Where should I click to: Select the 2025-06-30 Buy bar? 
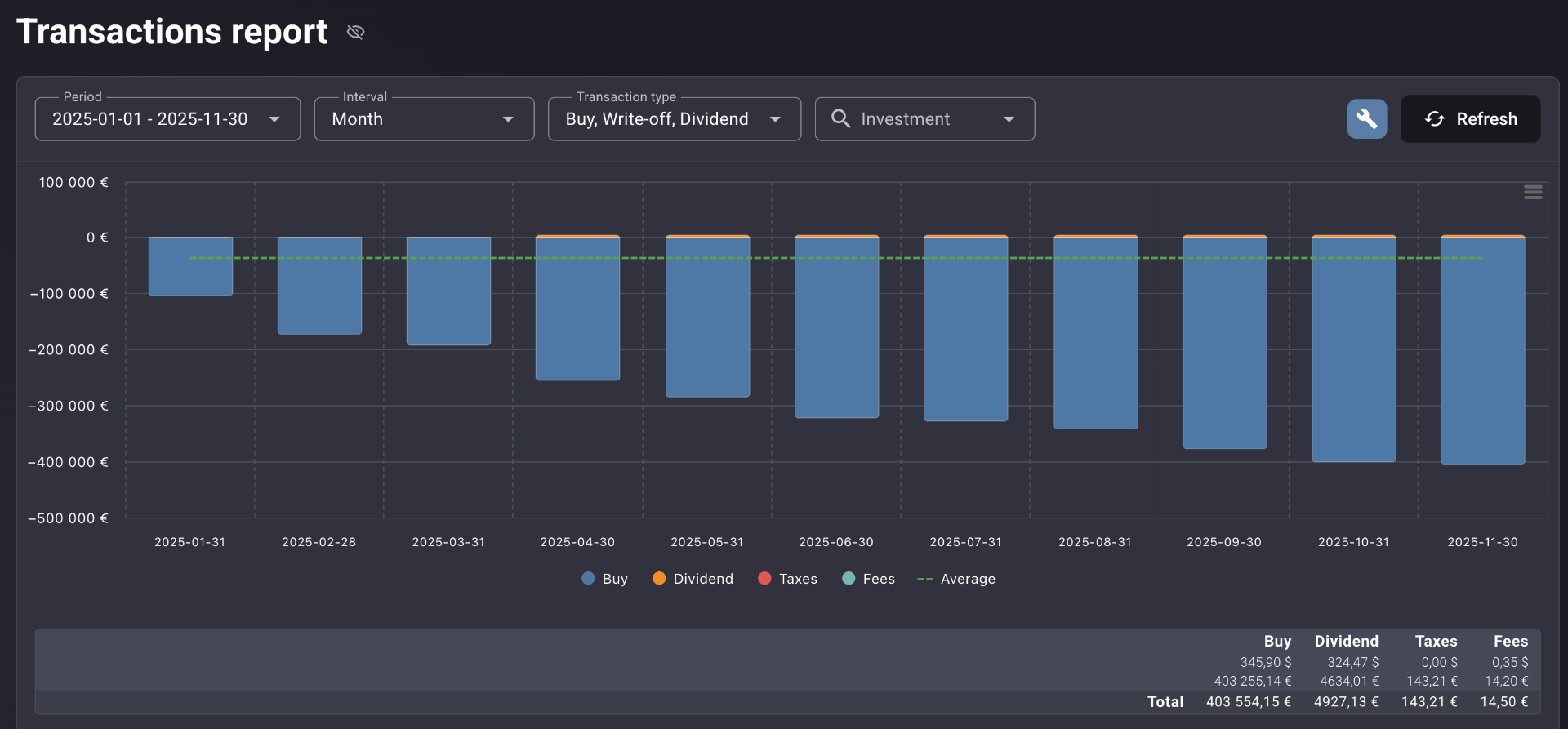click(x=836, y=327)
